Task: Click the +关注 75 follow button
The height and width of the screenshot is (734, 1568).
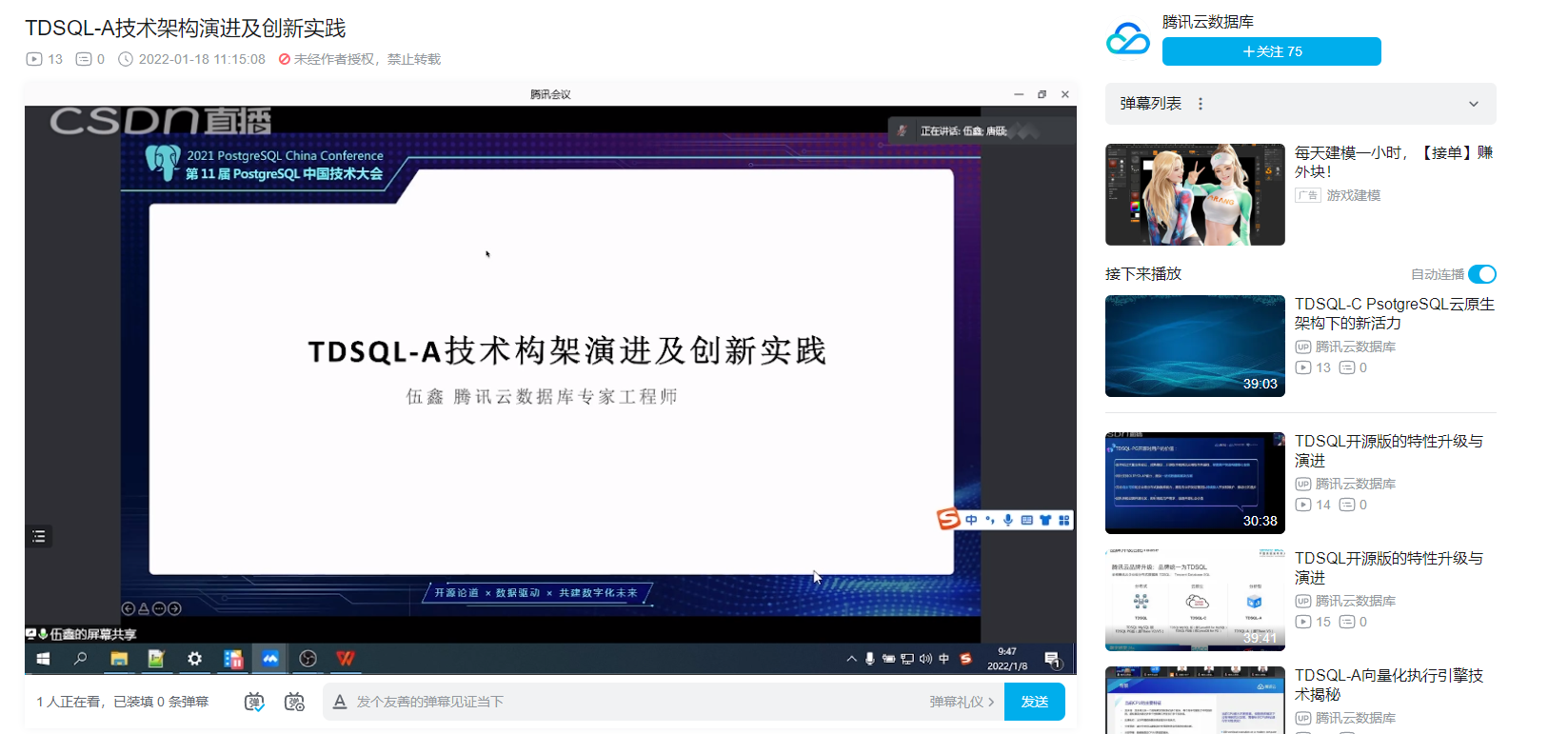Action: (x=1271, y=51)
